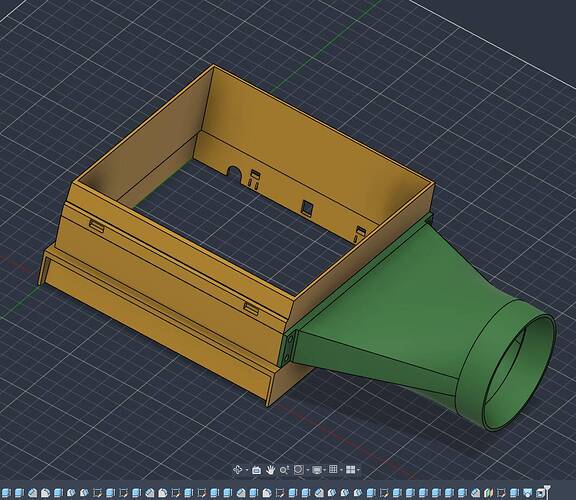This screenshot has height=500, width=576.
Task: Select the first feature icon in the timeline
Action: [x=6, y=492]
